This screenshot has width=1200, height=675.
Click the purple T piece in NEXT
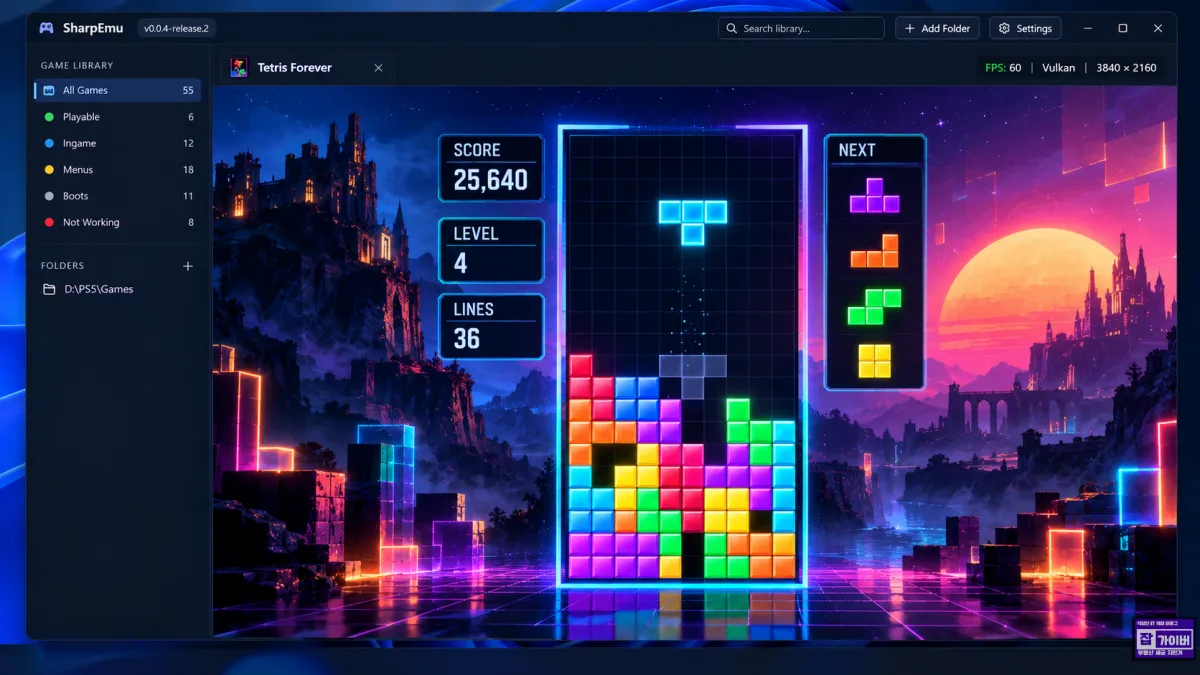[x=875, y=195]
